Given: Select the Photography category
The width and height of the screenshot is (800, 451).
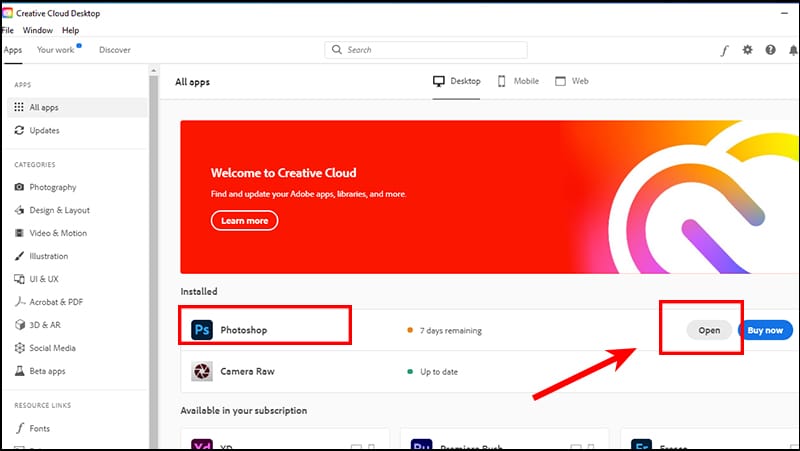Looking at the screenshot, I should pos(51,187).
